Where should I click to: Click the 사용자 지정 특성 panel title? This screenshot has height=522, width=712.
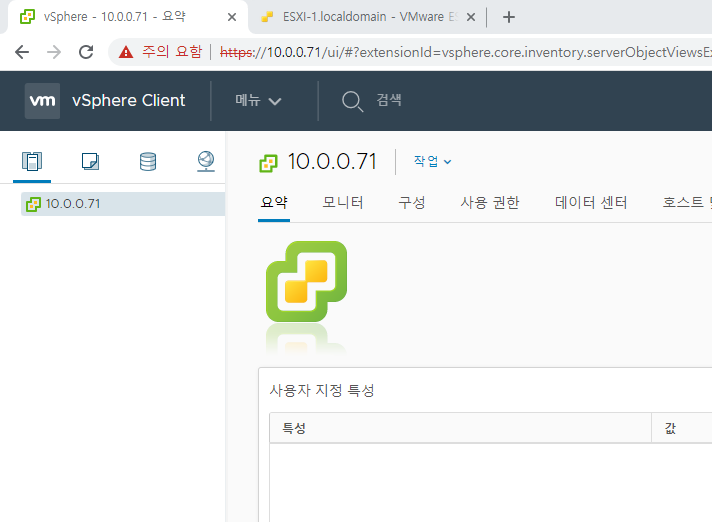pos(322,390)
